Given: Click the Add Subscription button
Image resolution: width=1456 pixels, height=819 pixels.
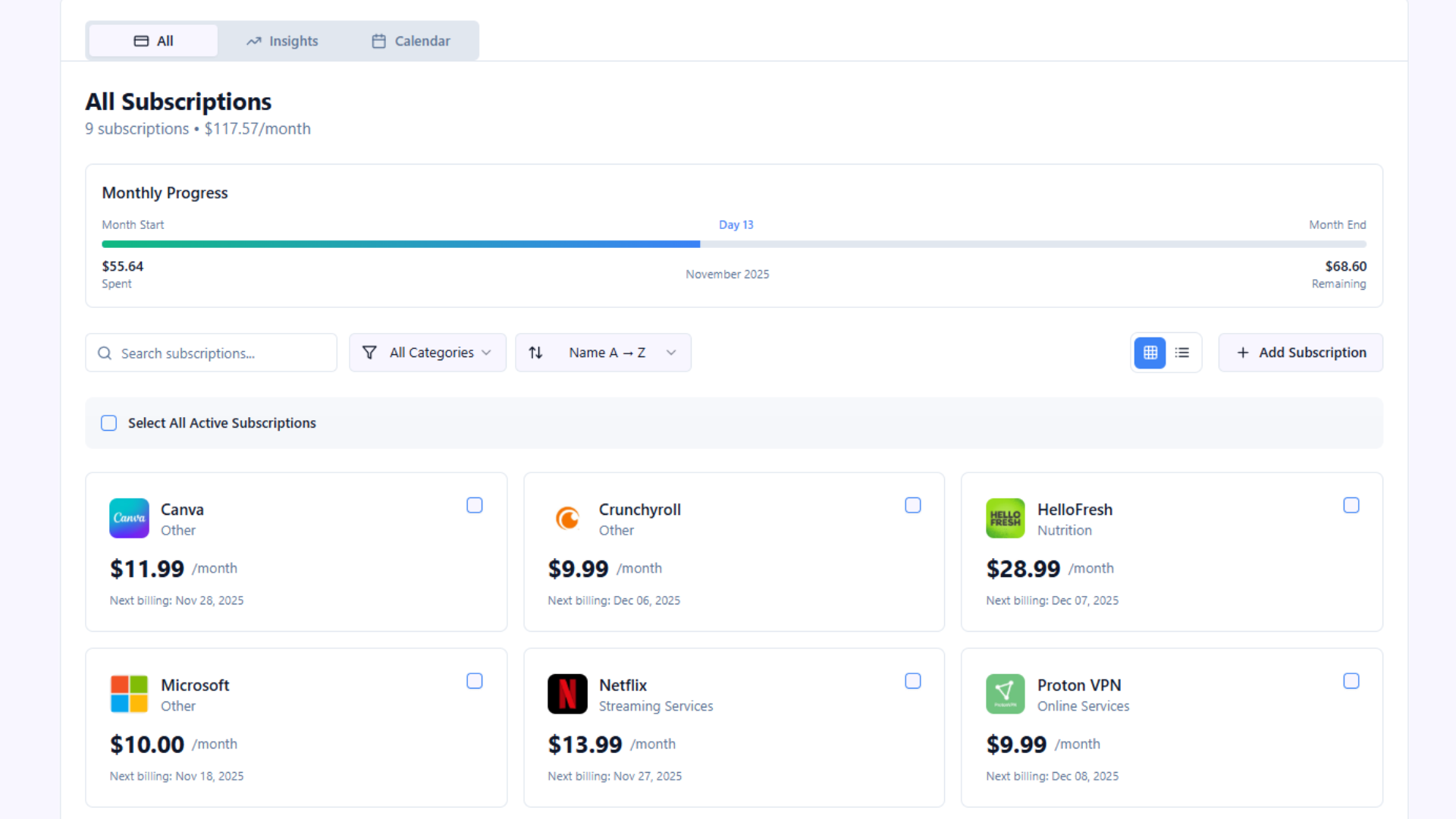Looking at the screenshot, I should 1301,353.
